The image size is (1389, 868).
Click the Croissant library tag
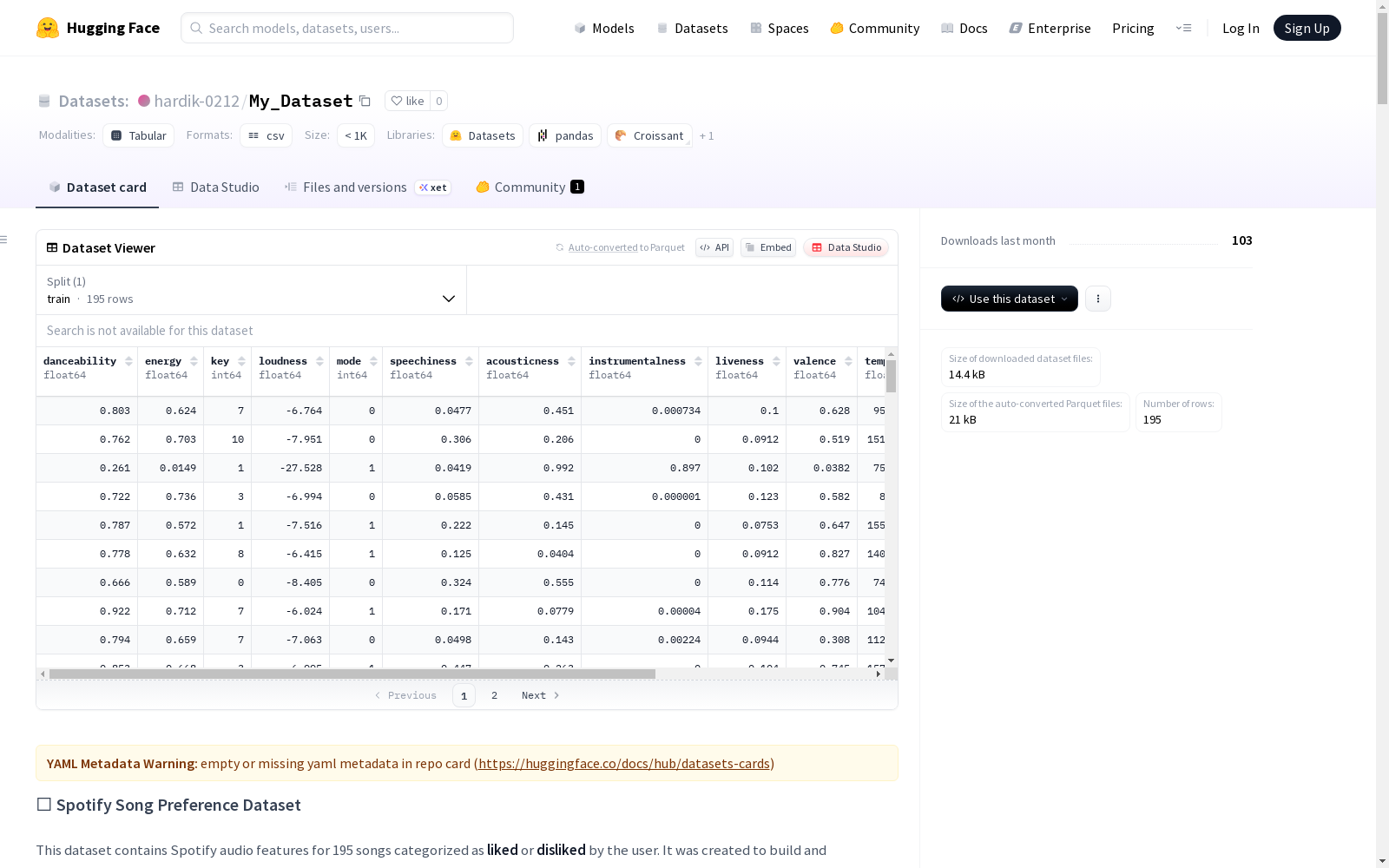point(649,135)
